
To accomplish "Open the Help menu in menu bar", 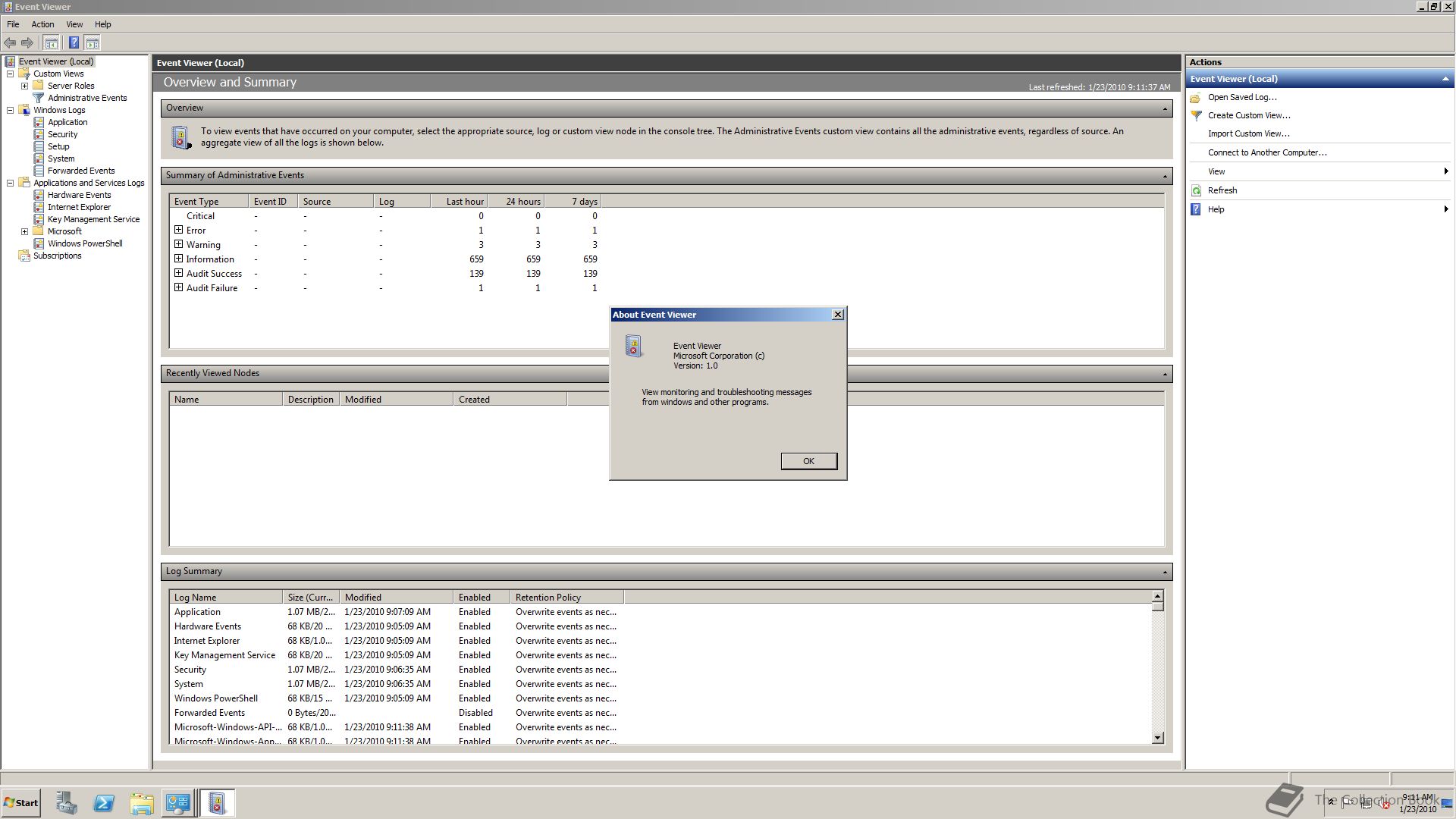I will tap(102, 24).
